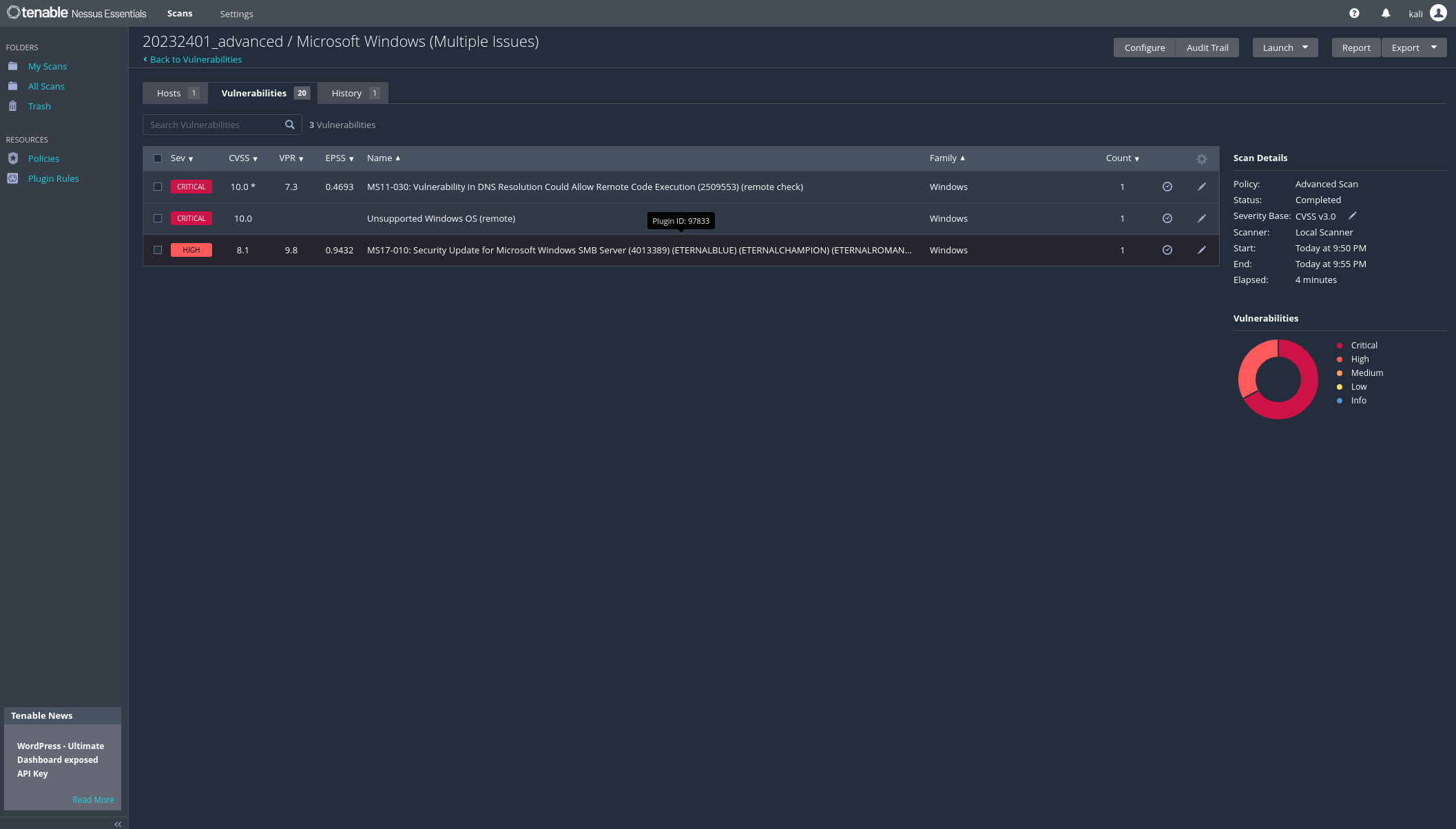
Task: Check the MS11-030 vulnerability checkbox
Action: [x=158, y=187]
